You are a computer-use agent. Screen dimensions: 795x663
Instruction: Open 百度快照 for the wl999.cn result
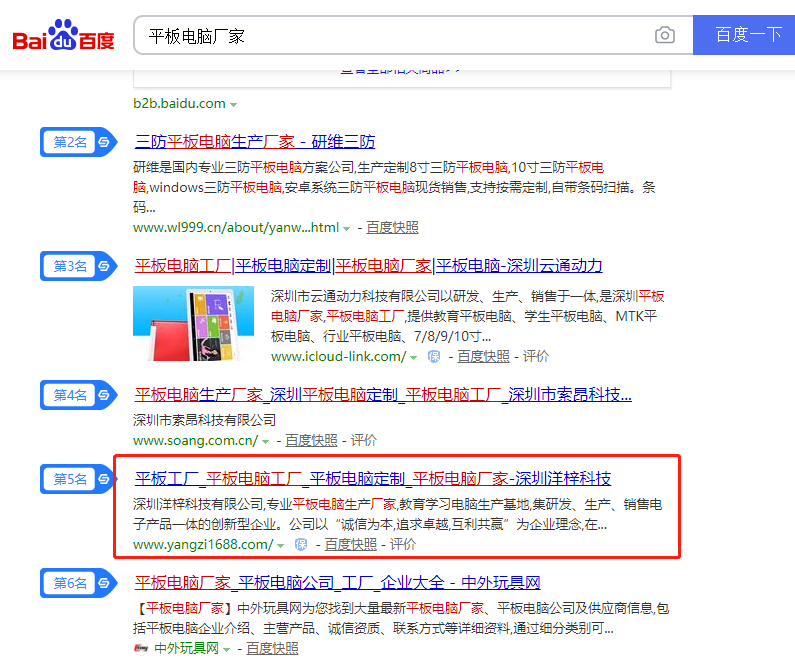tap(392, 228)
